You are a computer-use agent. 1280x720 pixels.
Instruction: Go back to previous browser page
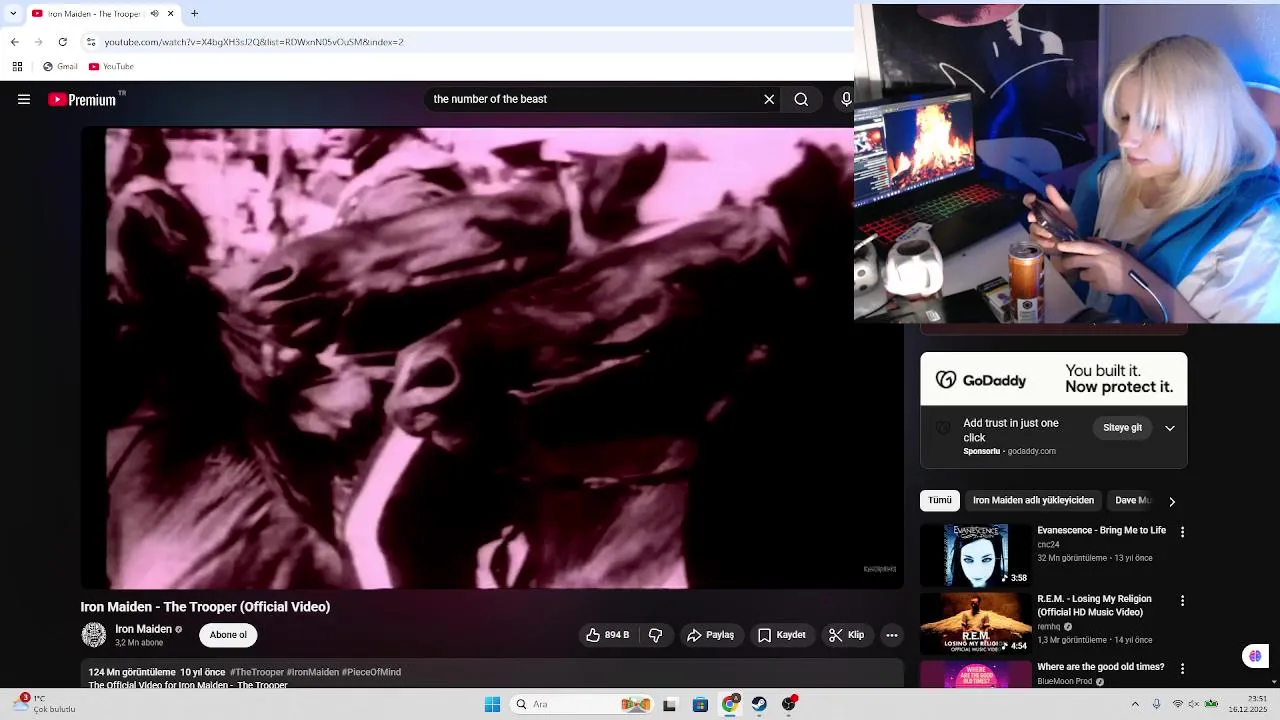13,43
